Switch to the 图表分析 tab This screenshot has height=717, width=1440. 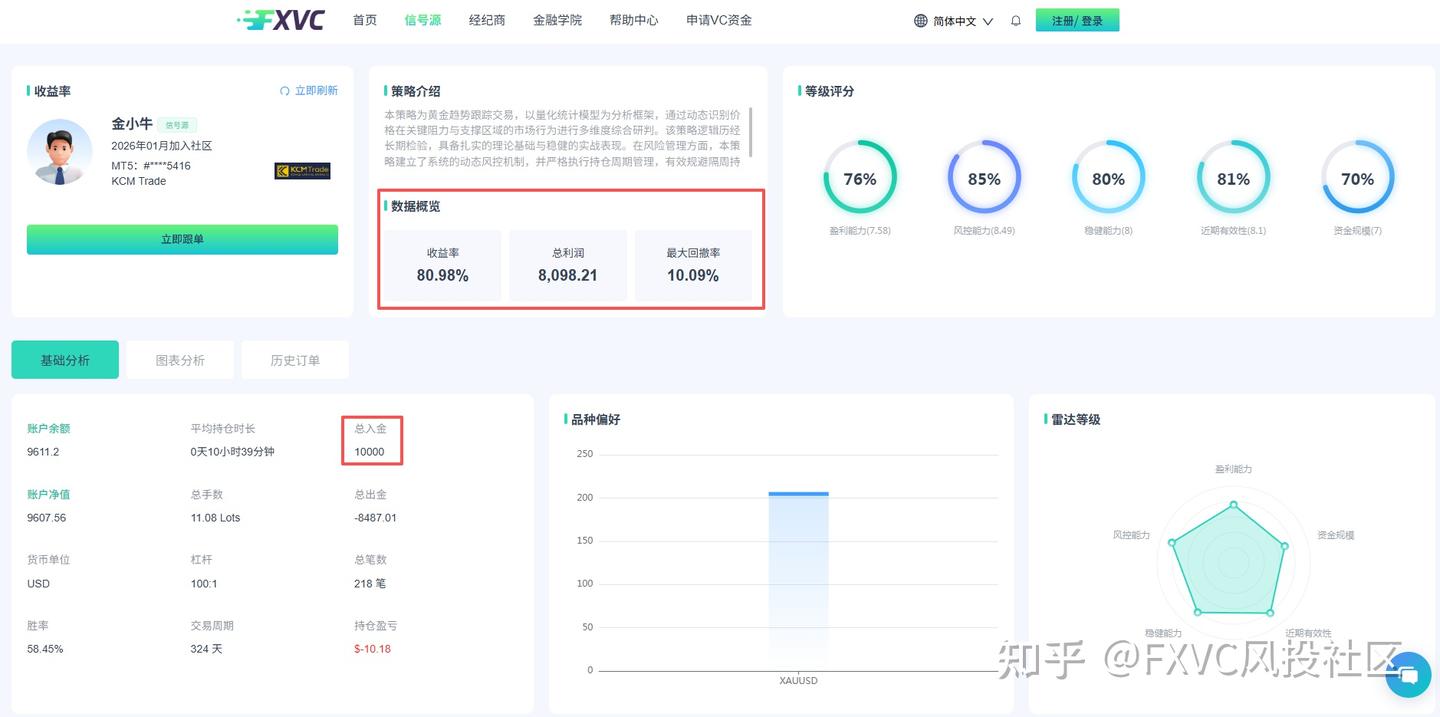coord(180,359)
